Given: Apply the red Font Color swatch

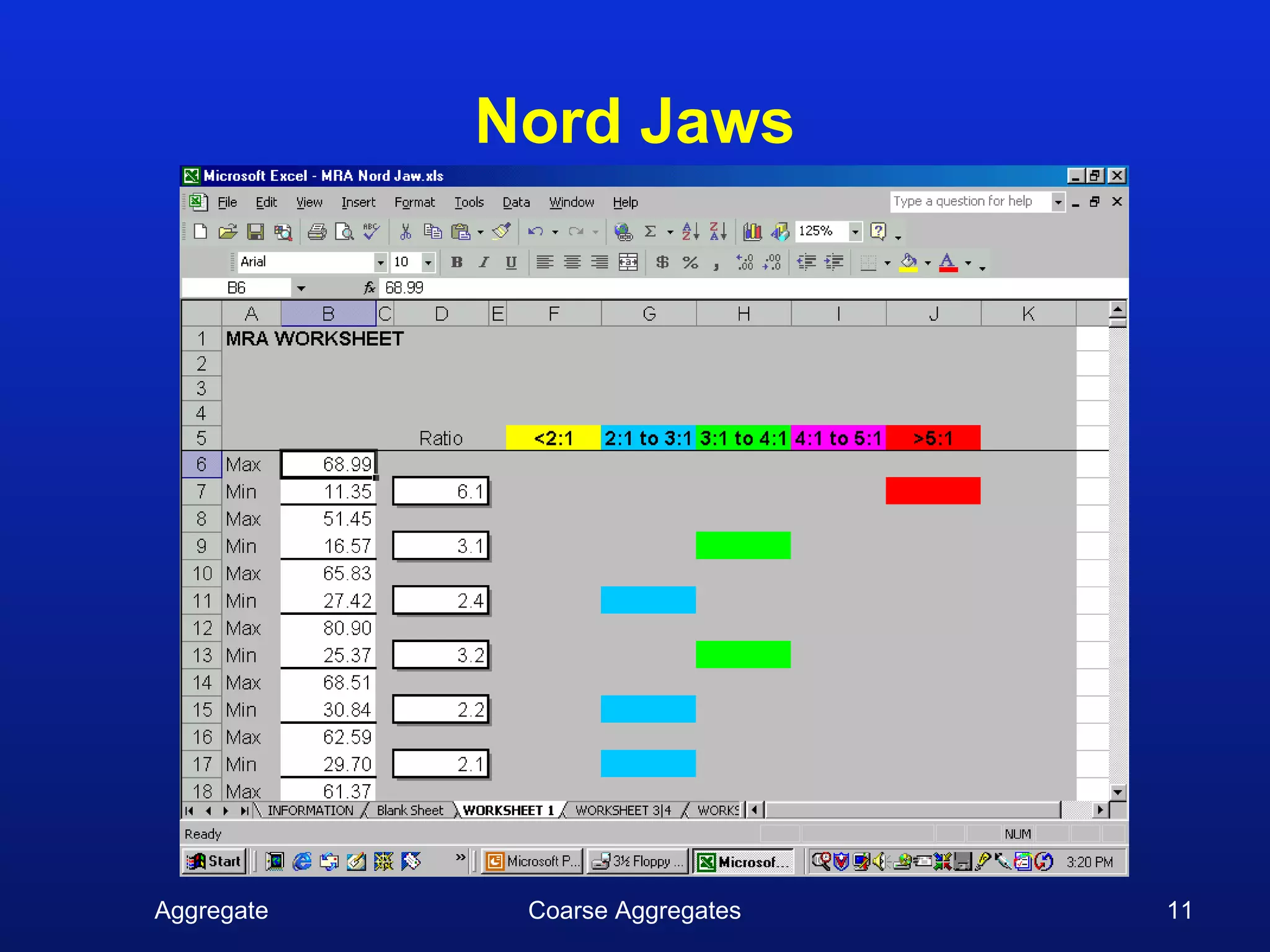Looking at the screenshot, I should pos(948,263).
